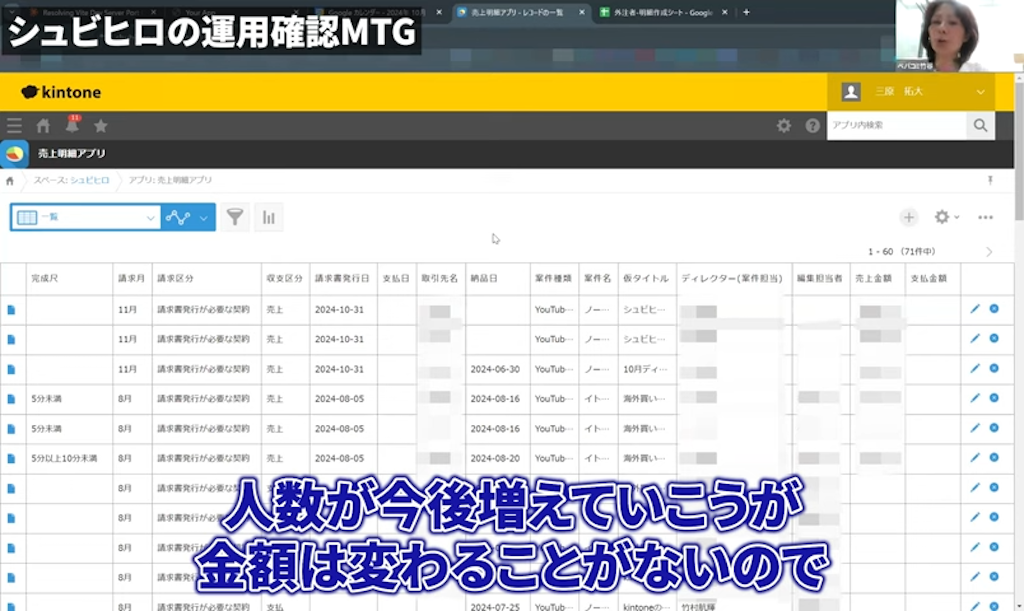Viewport: 1024px width, 611px height.
Task: Select the filter funnel icon
Action: (234, 216)
